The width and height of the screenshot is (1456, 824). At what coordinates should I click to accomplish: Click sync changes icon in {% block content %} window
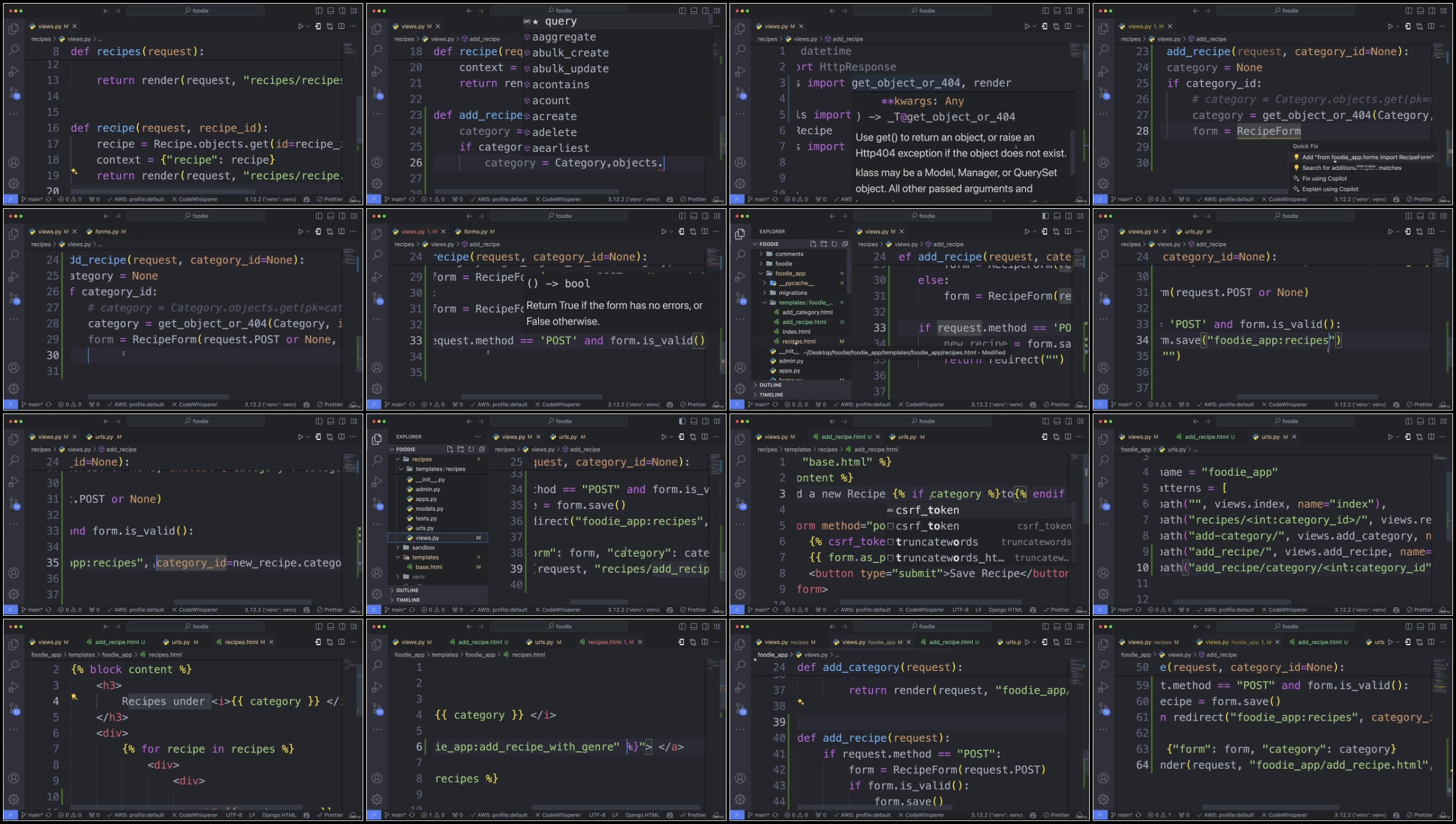pos(49,815)
